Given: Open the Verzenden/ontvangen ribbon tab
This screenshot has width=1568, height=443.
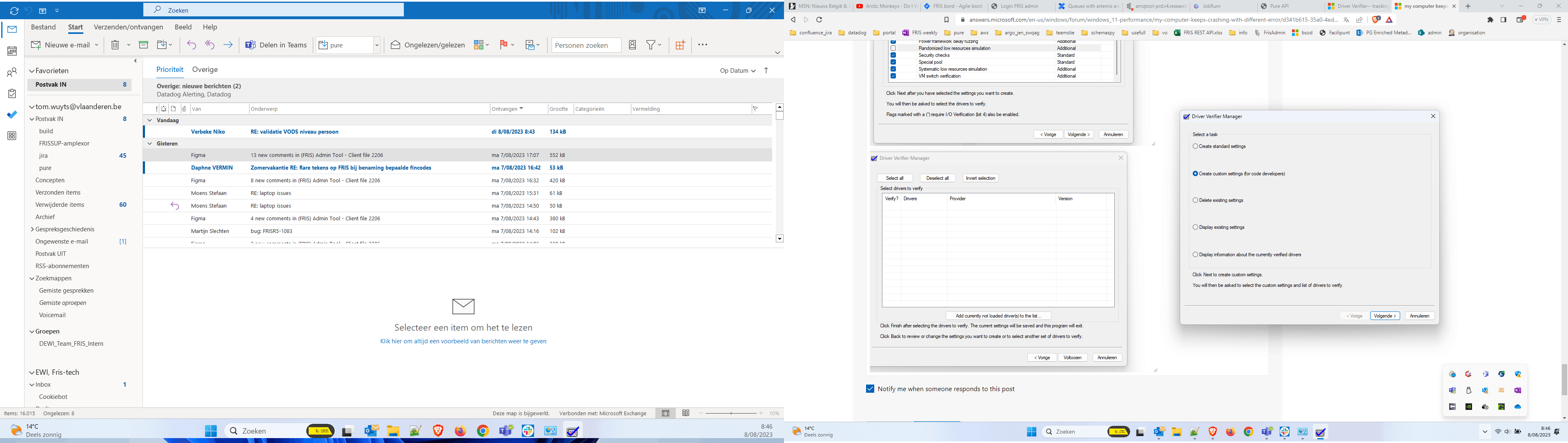Looking at the screenshot, I should point(128,27).
